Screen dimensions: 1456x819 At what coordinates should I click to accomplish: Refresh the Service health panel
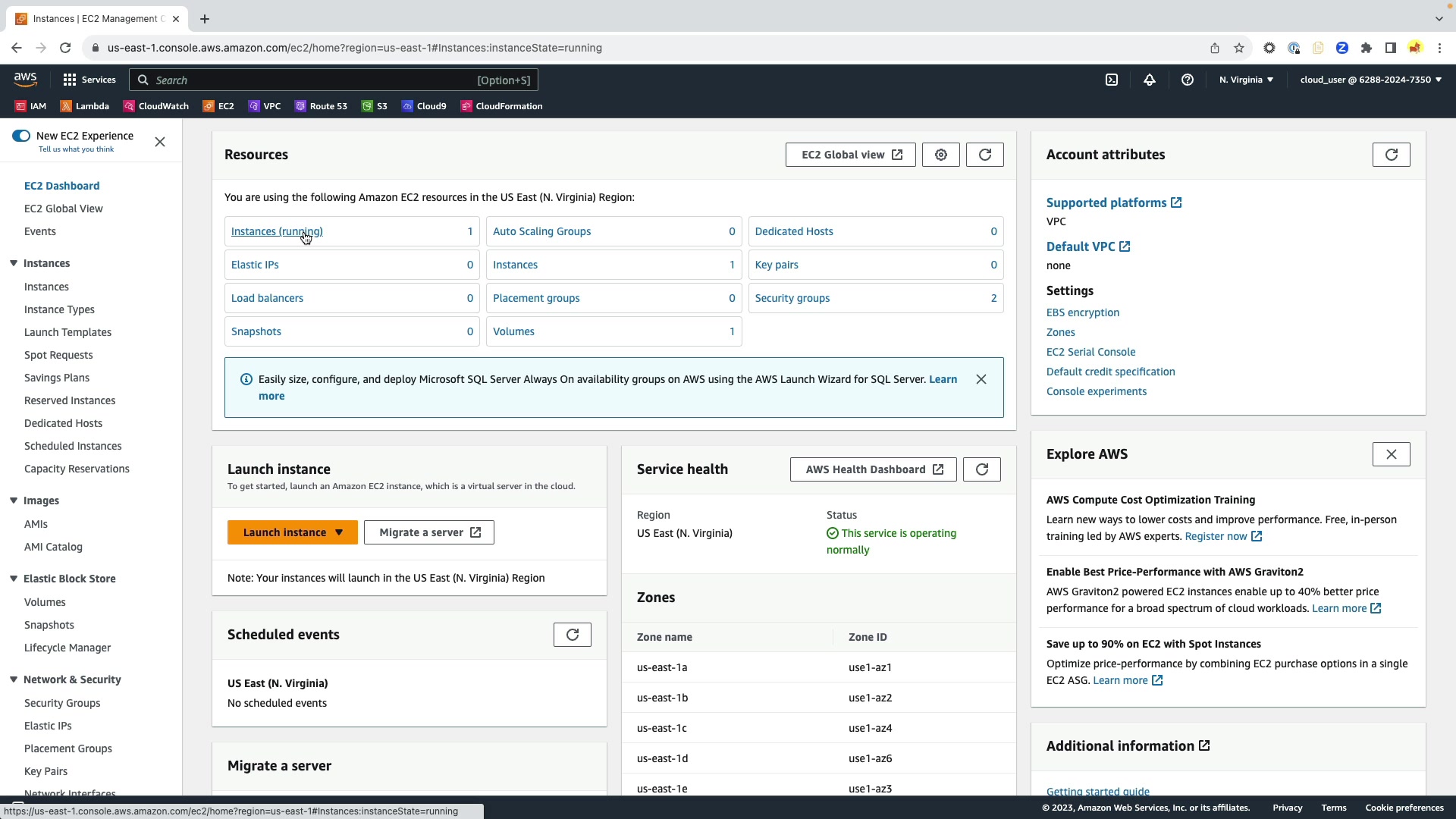click(x=982, y=469)
